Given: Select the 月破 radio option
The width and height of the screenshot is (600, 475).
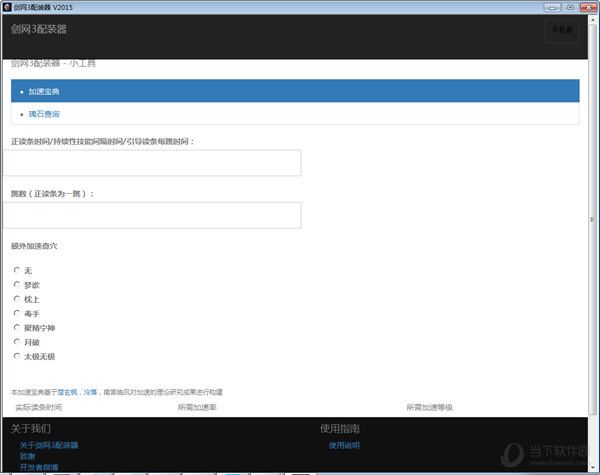Looking at the screenshot, I should [16, 341].
